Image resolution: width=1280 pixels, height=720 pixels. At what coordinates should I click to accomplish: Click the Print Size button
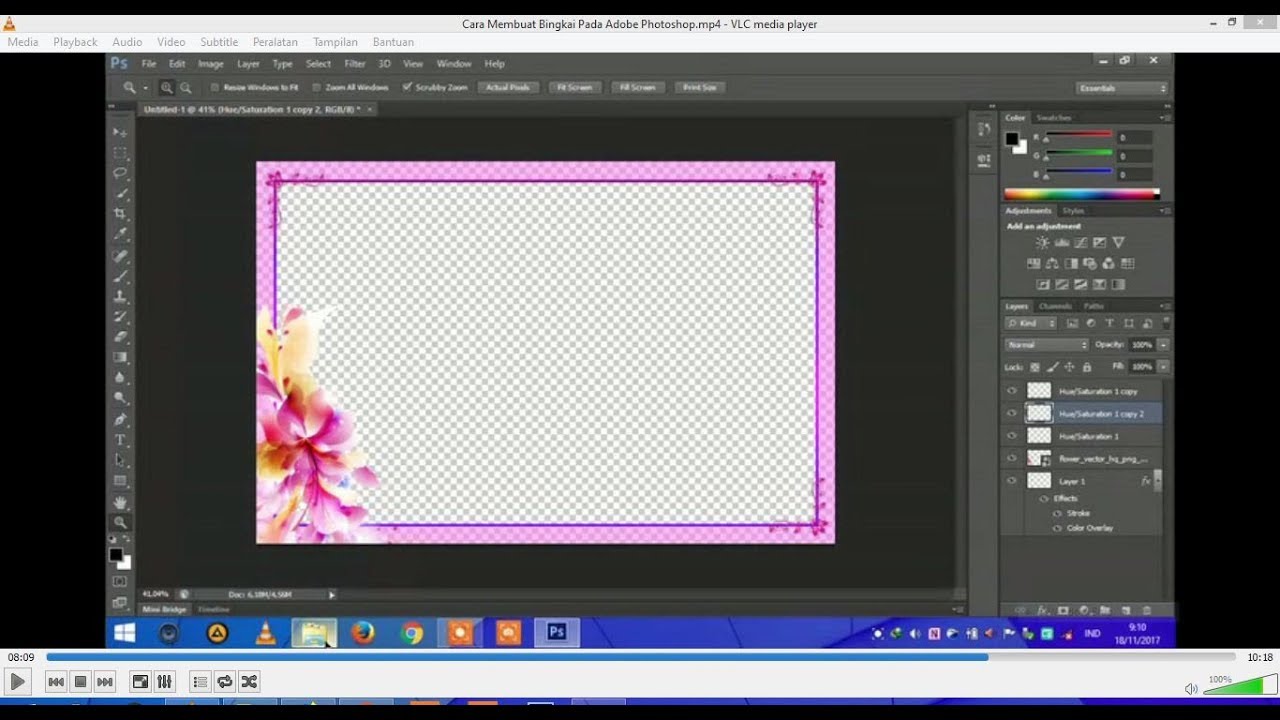click(699, 88)
